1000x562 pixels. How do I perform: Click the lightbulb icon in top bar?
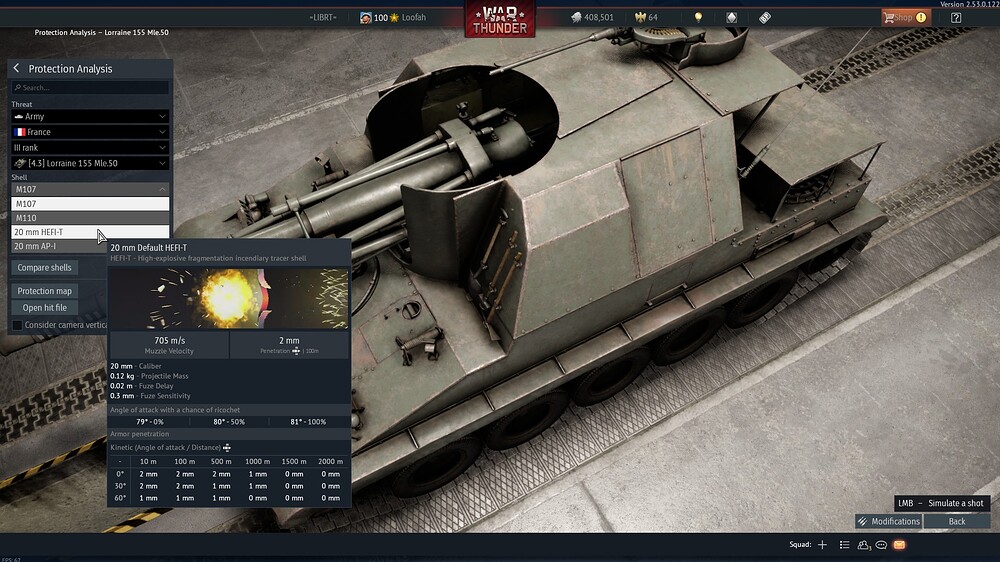[699, 18]
